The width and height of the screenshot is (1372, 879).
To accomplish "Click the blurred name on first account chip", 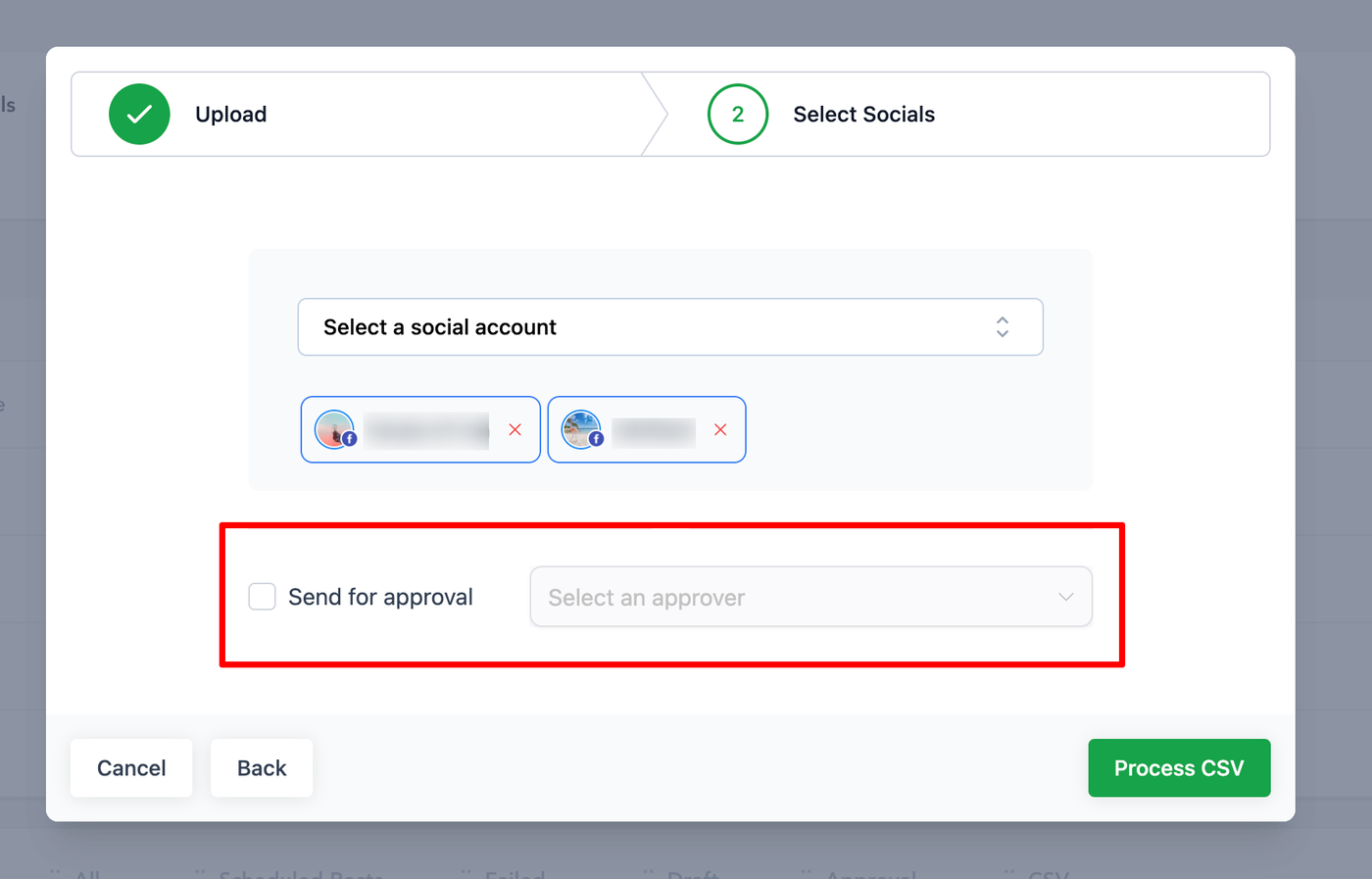I will click(x=426, y=430).
